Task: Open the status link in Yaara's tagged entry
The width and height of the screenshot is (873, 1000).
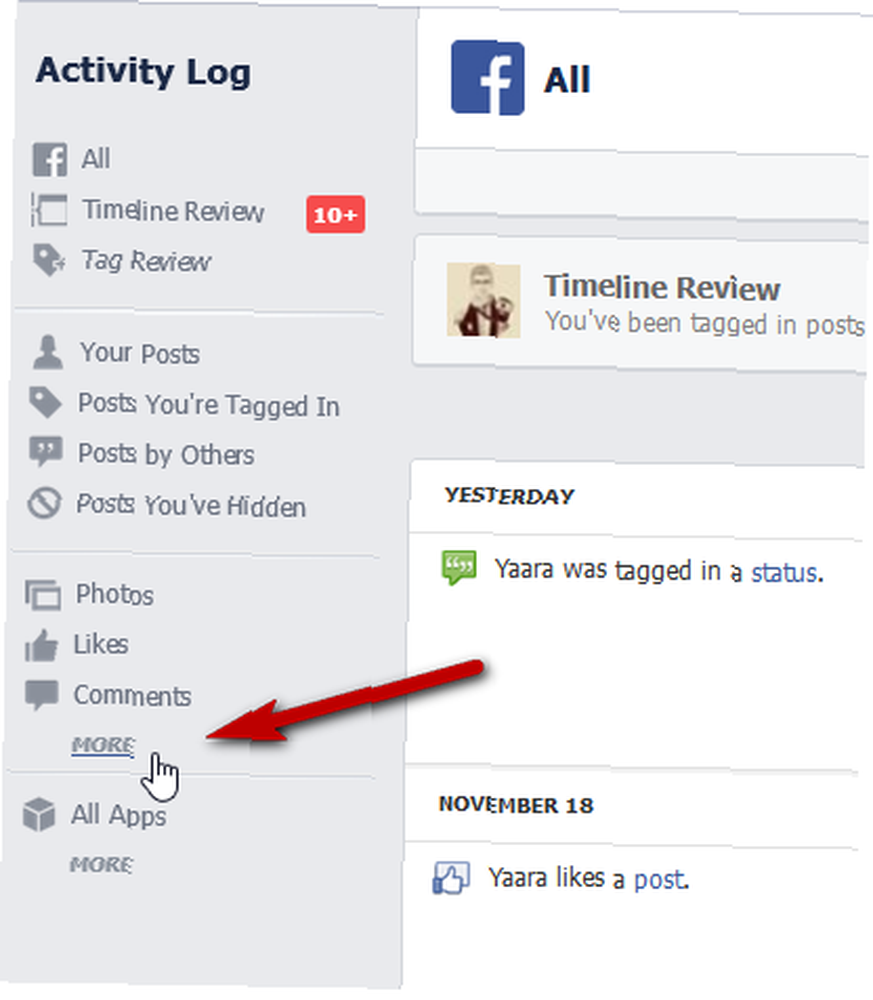Action: click(783, 572)
